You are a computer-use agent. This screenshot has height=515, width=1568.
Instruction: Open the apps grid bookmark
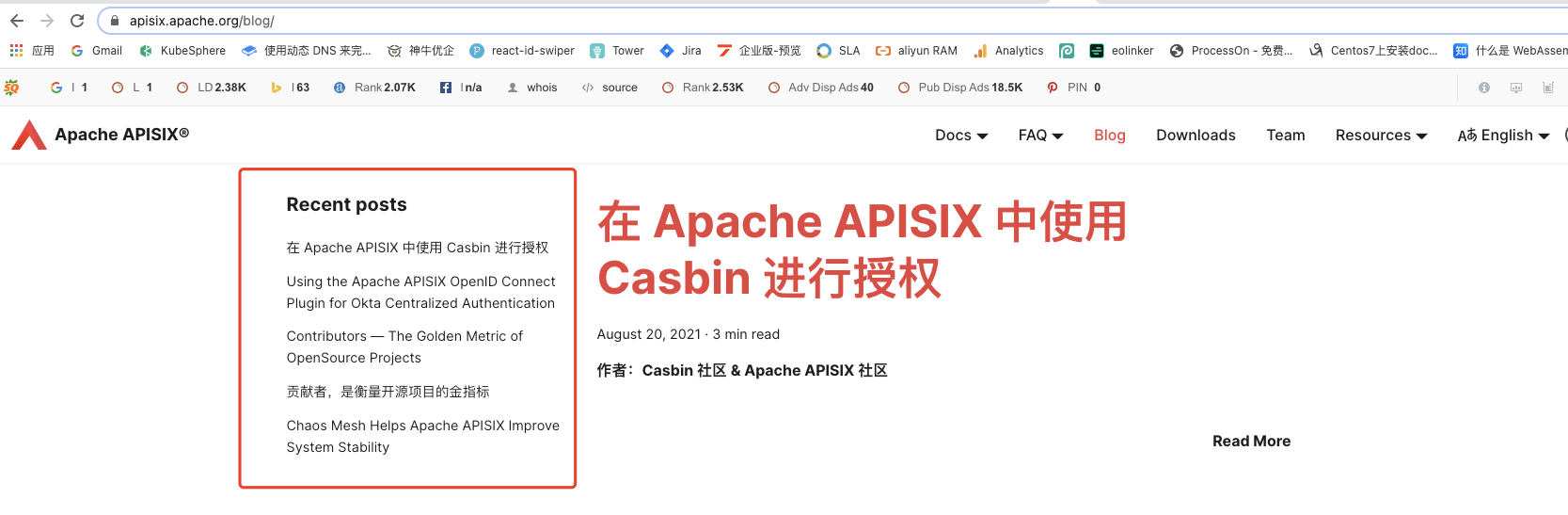[32, 51]
